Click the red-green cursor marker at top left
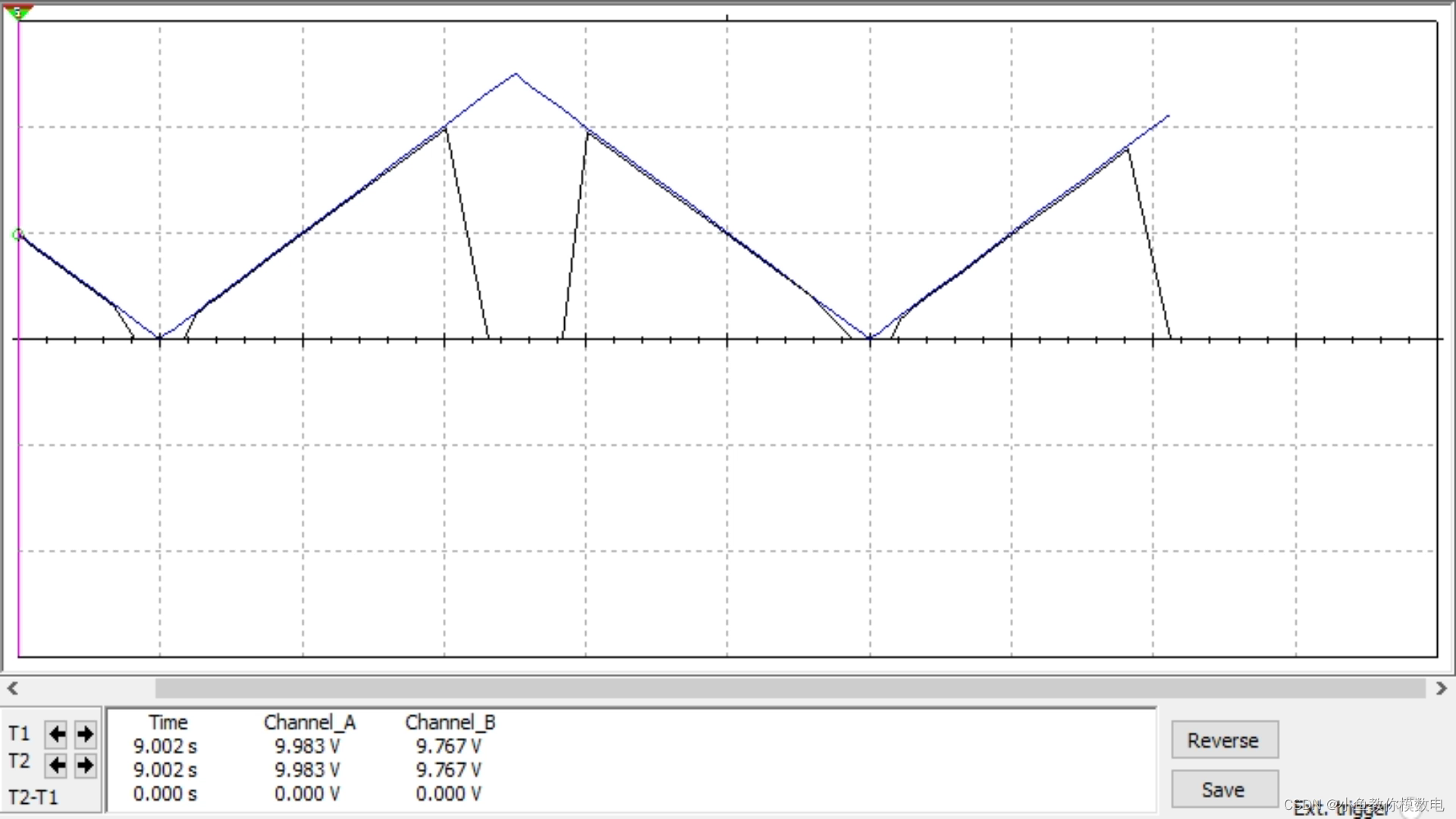Image resolution: width=1456 pixels, height=819 pixels. (x=17, y=12)
